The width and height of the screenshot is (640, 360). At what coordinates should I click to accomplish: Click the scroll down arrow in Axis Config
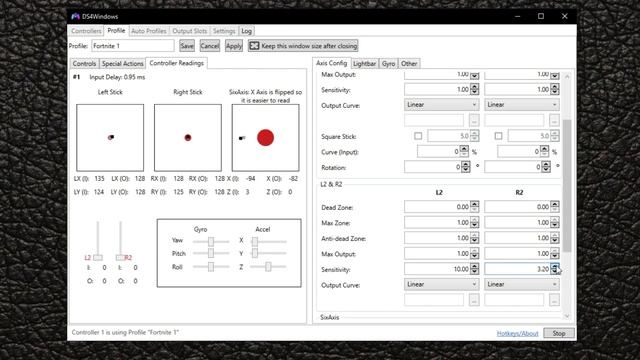pyautogui.click(x=567, y=316)
